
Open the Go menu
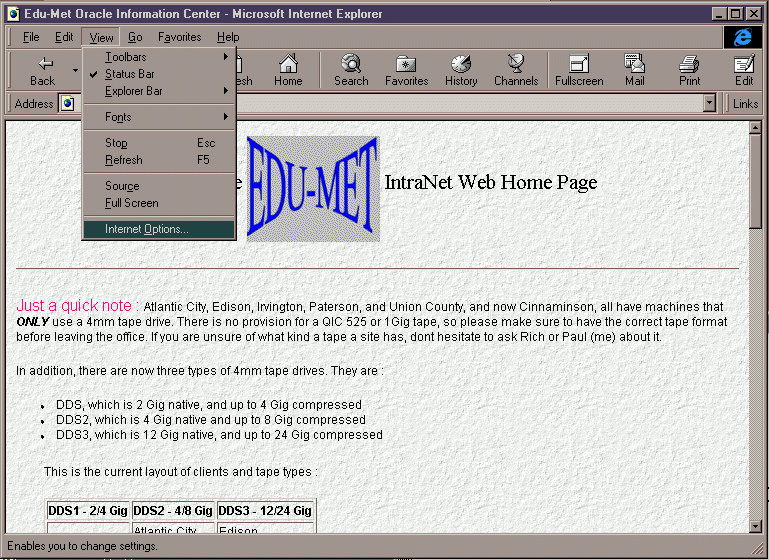[x=135, y=37]
